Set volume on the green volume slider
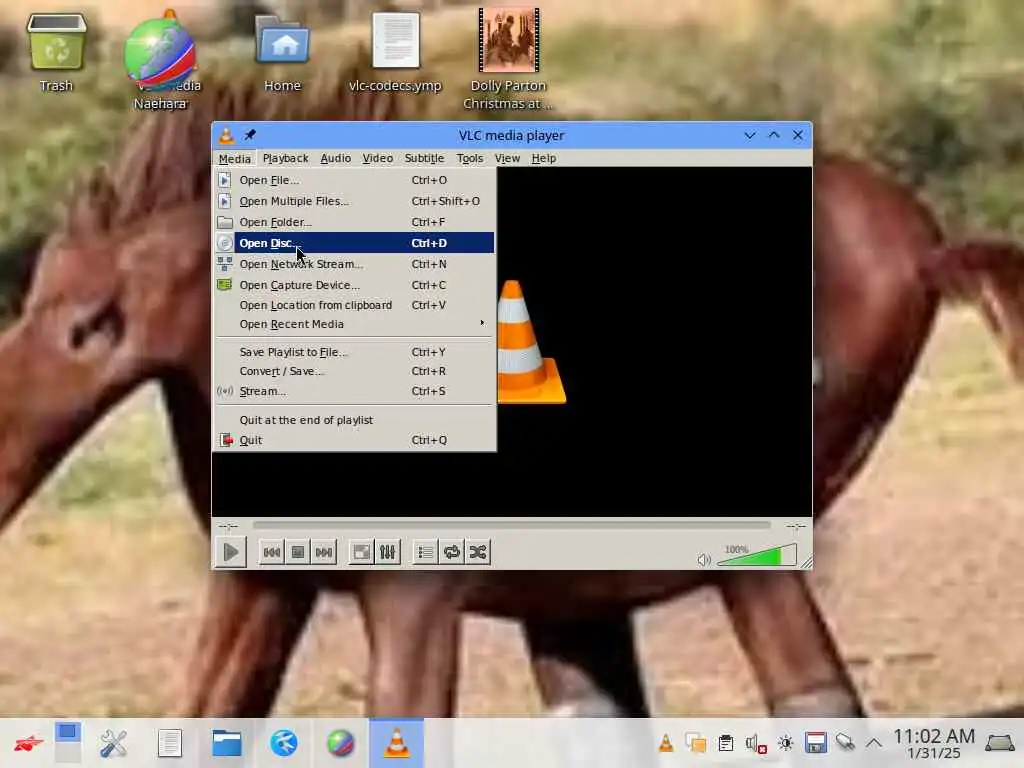Viewport: 1024px width, 768px height. pos(757,555)
